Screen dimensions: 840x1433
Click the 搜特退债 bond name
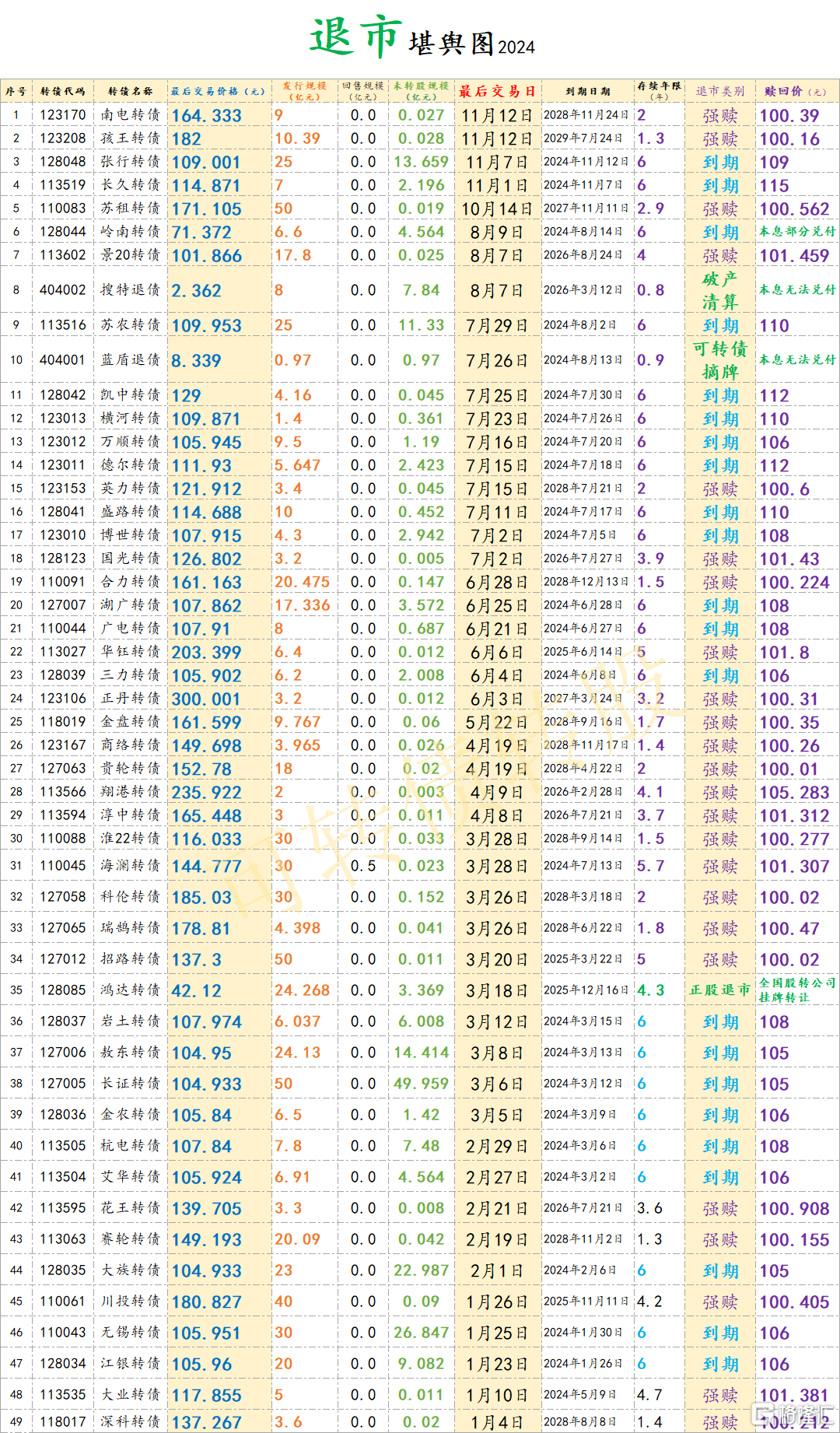point(130,290)
